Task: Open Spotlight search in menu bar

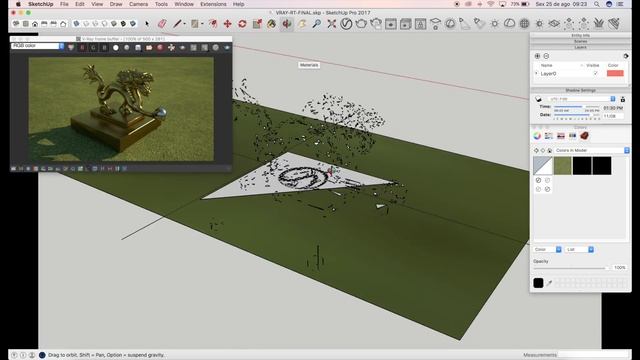Action: tap(597, 4)
